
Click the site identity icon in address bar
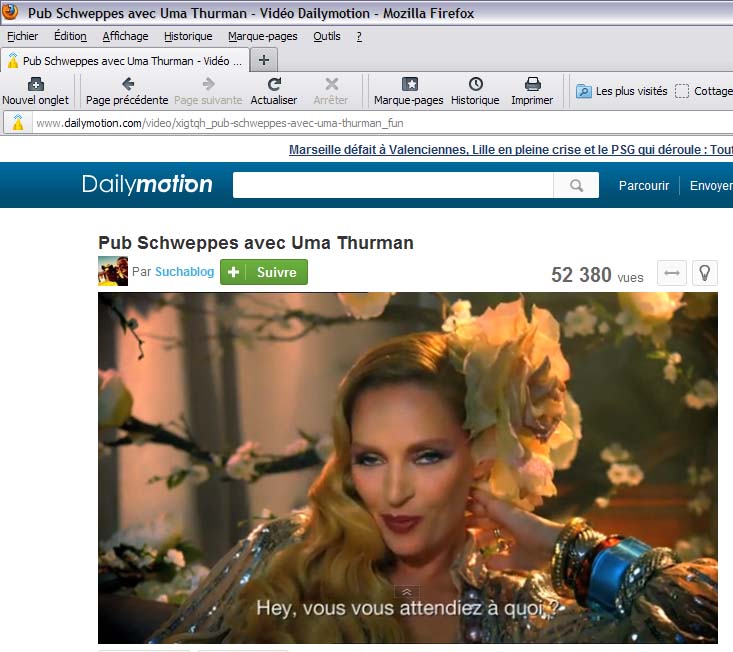click(x=18, y=123)
